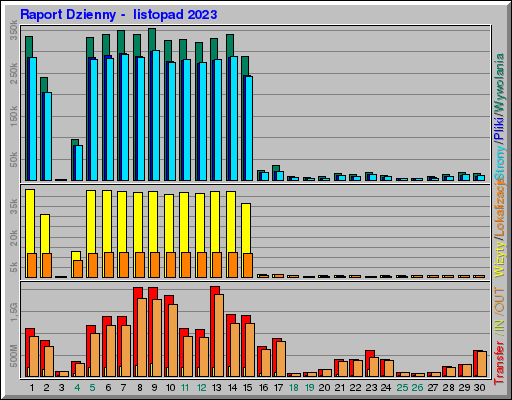The width and height of the screenshot is (512, 400).
Task: Click the 150k y-axis label
Action: click(x=14, y=116)
